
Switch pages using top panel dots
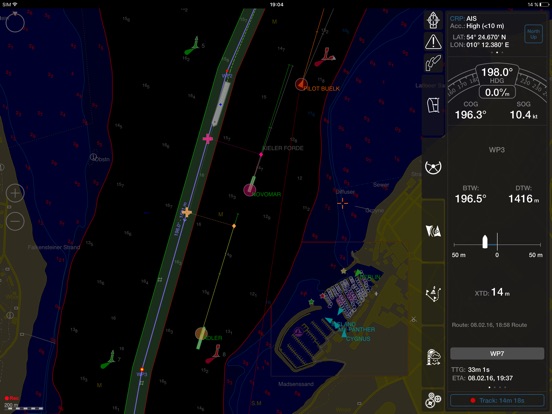coord(497,52)
